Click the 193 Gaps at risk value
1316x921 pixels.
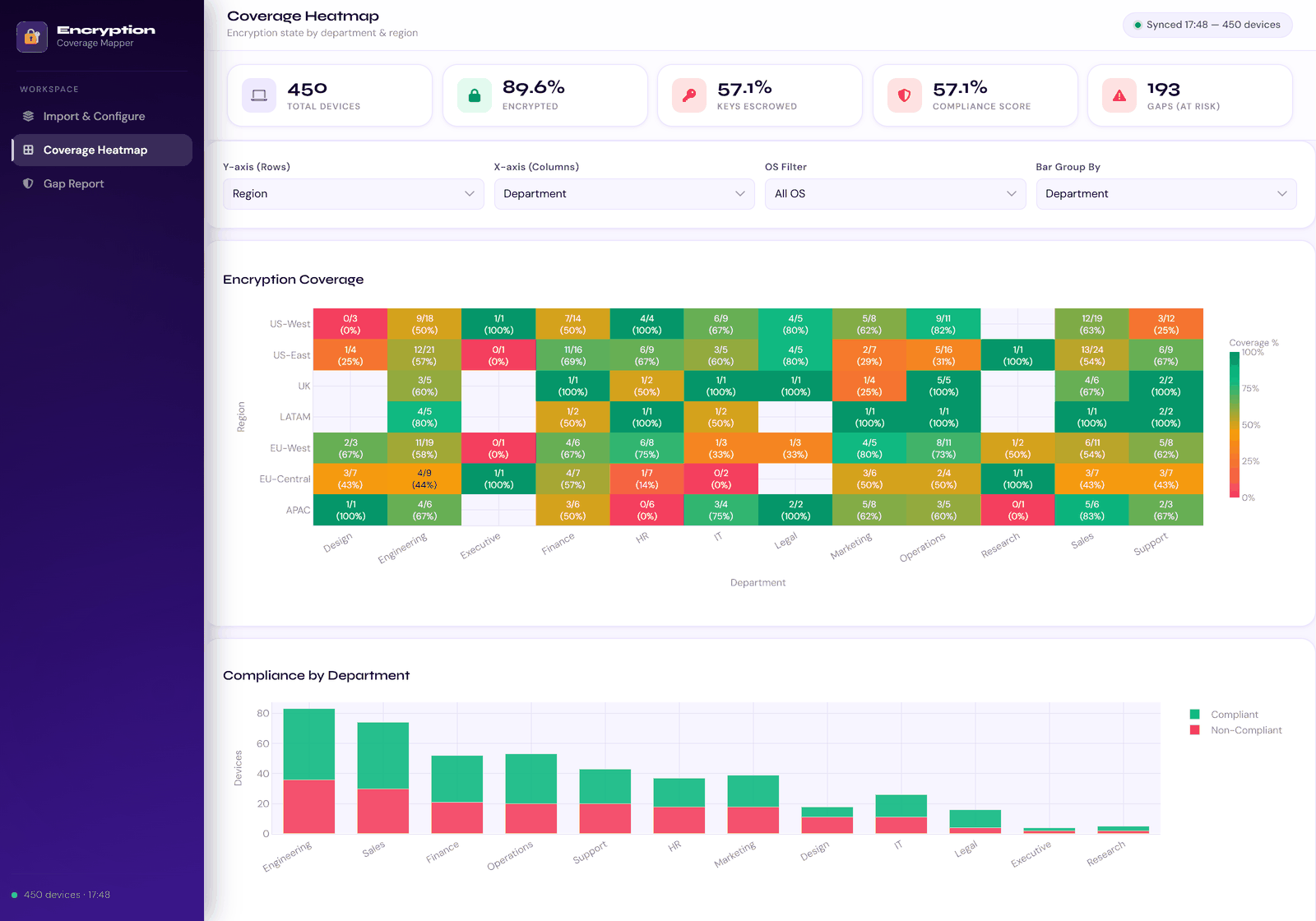coord(1164,89)
